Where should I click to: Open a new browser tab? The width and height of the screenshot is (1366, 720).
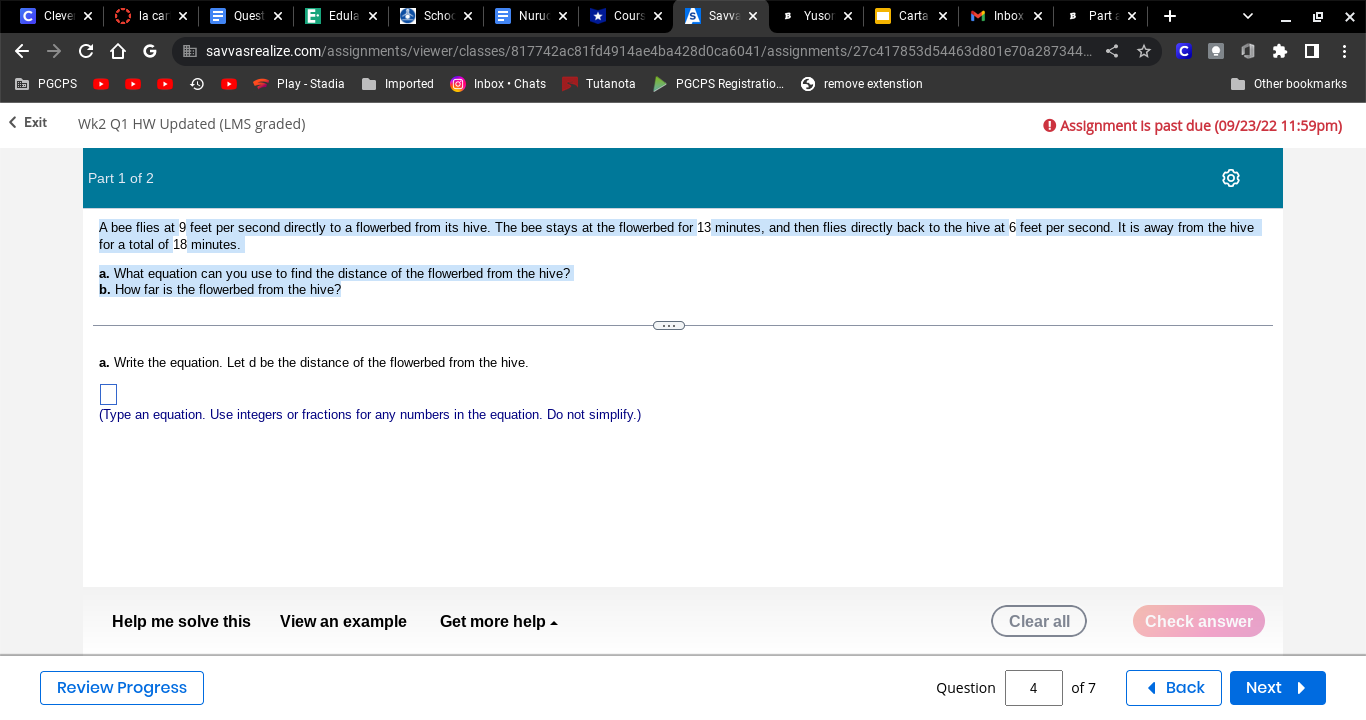coord(1170,16)
